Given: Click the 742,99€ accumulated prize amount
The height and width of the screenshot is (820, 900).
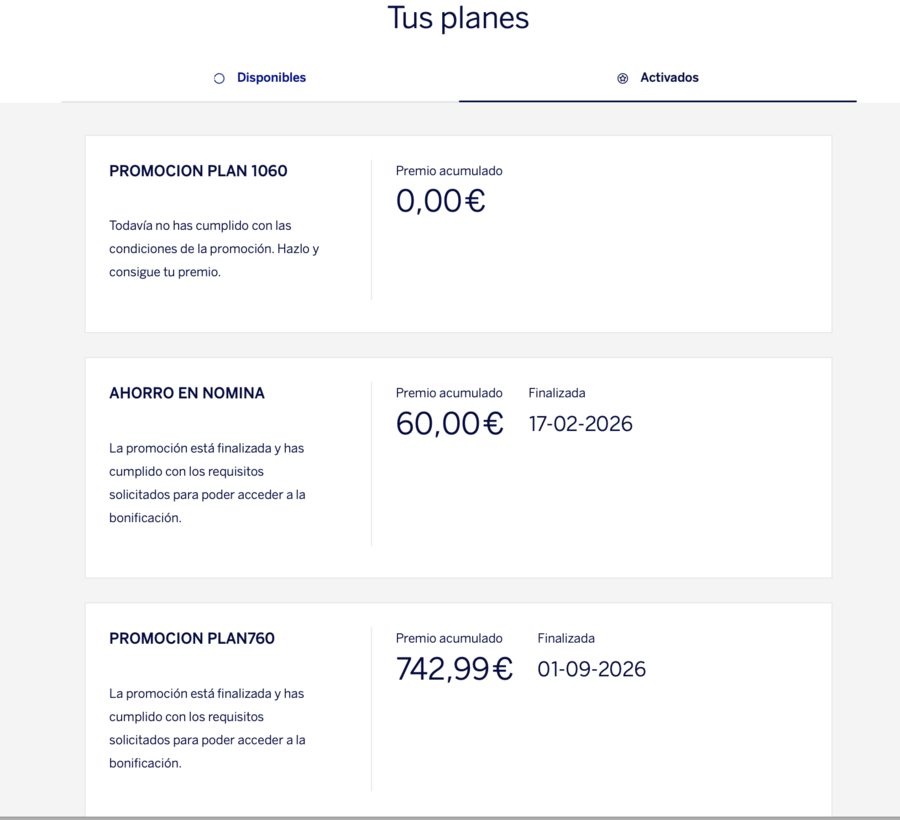Looking at the screenshot, I should pos(454,669).
